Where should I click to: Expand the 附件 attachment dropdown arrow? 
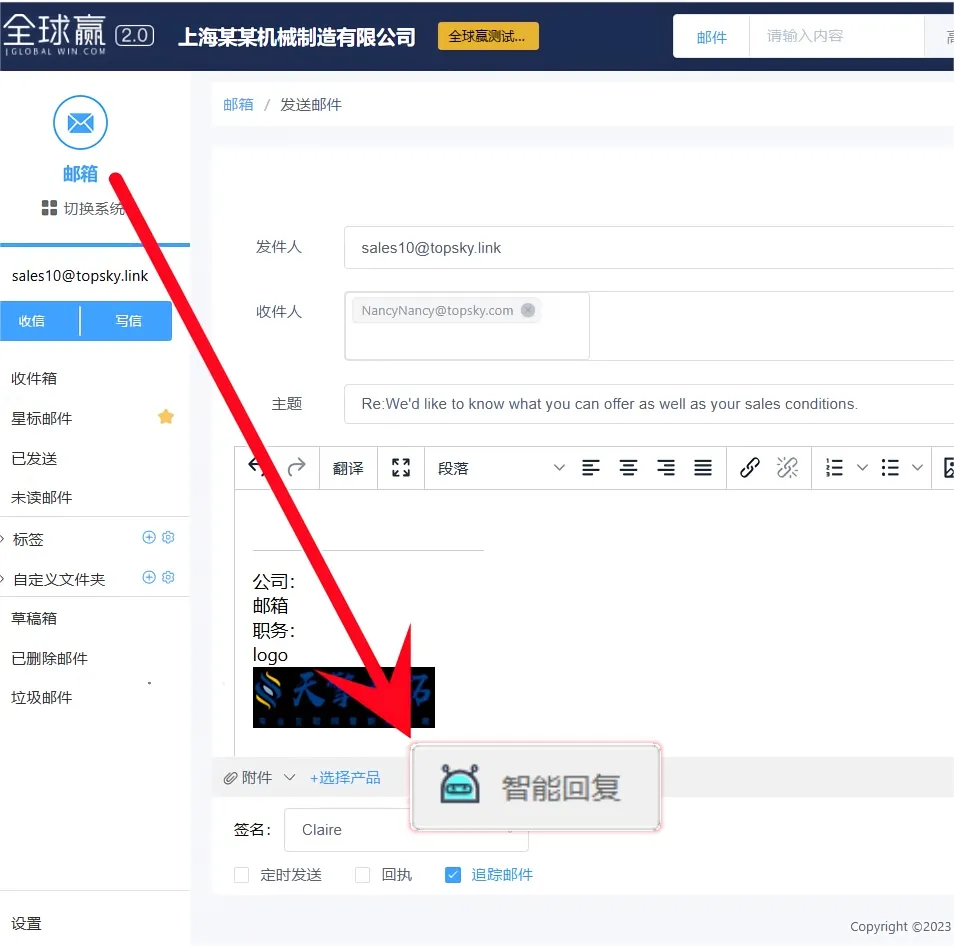[290, 777]
